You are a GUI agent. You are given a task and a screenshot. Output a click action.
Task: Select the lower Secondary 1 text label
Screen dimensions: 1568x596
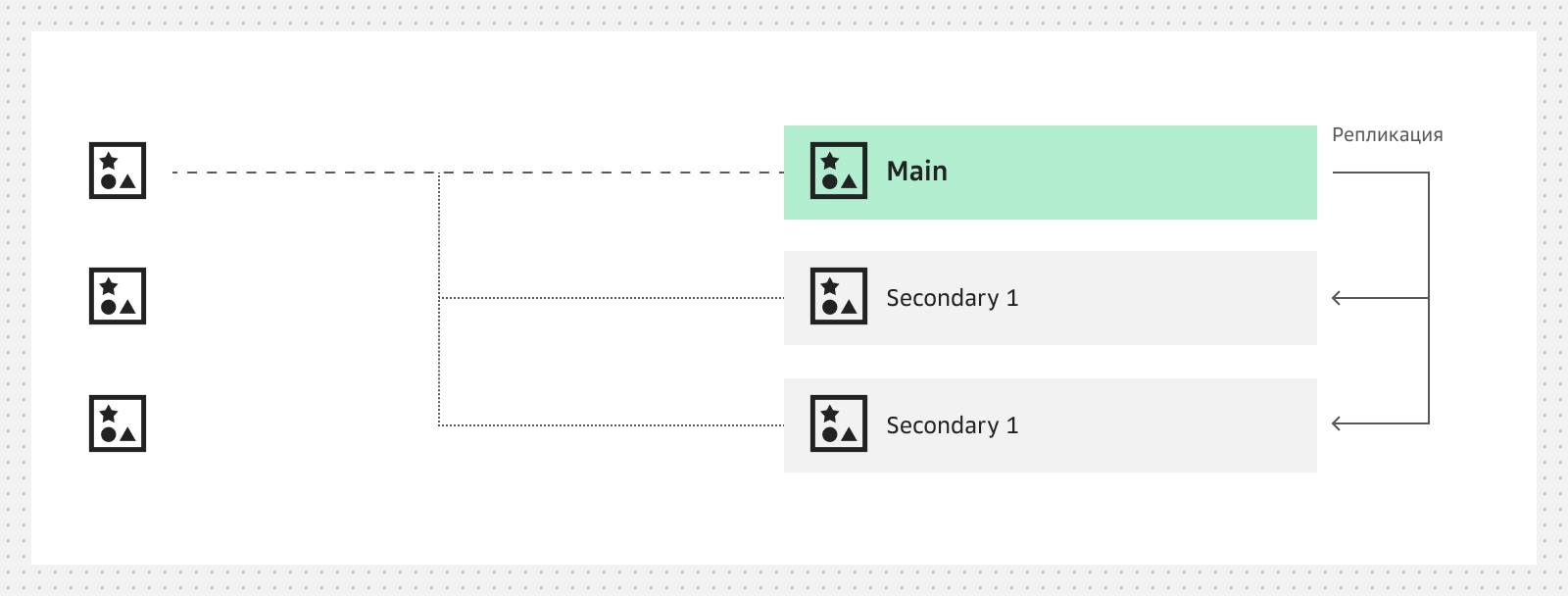tap(952, 425)
